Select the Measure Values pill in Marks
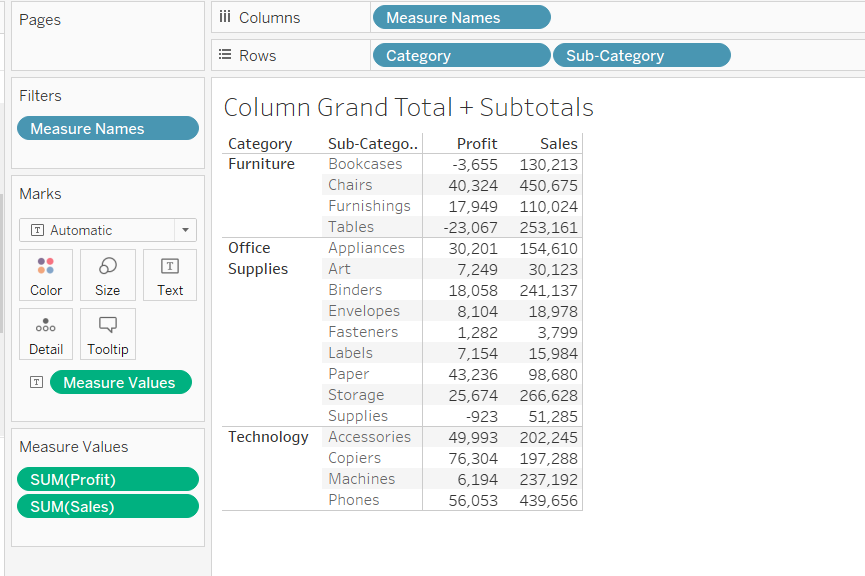Image resolution: width=865 pixels, height=576 pixels. [x=121, y=382]
